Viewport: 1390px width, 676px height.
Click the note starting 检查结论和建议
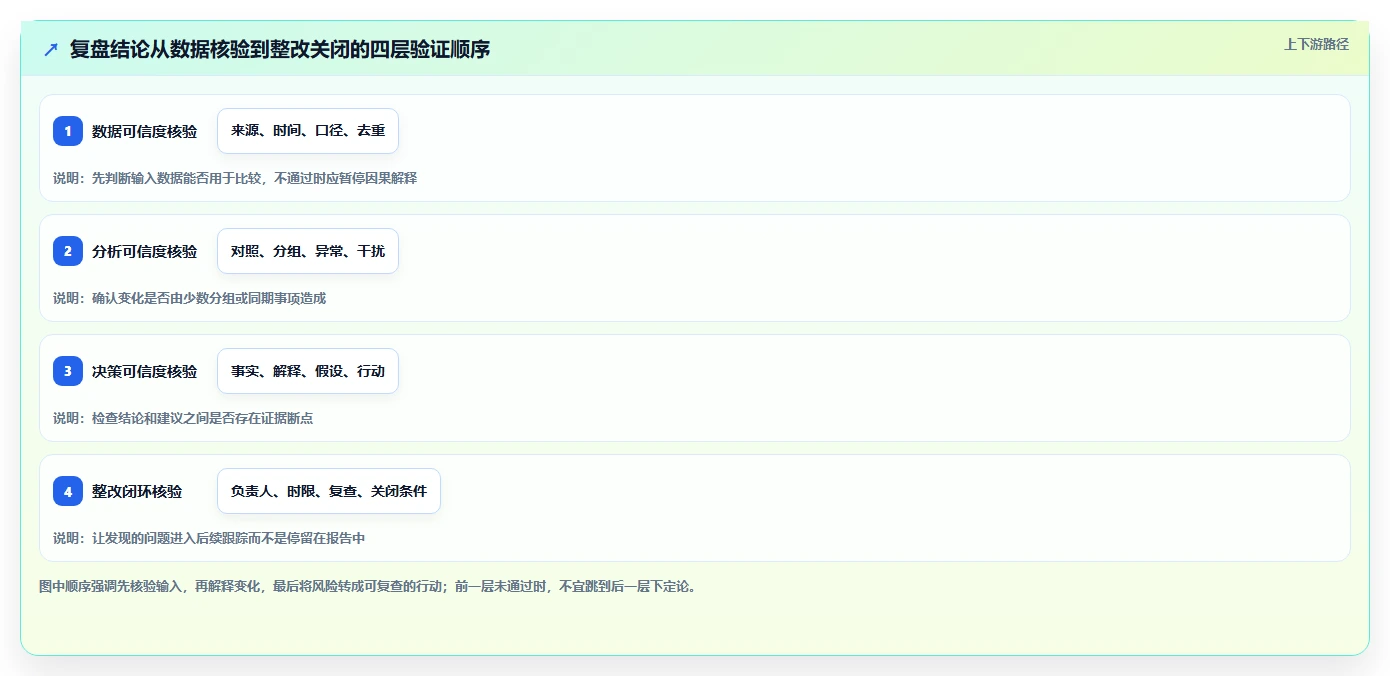183,418
